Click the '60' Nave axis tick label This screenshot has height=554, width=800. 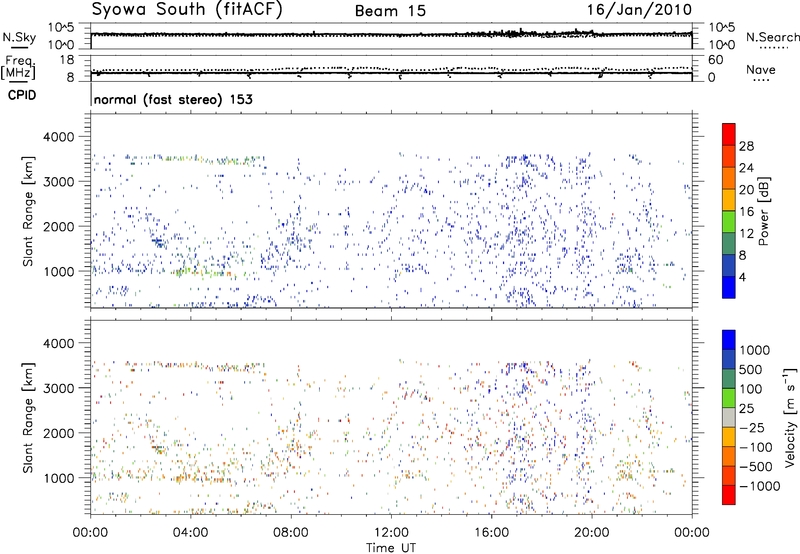(715, 60)
